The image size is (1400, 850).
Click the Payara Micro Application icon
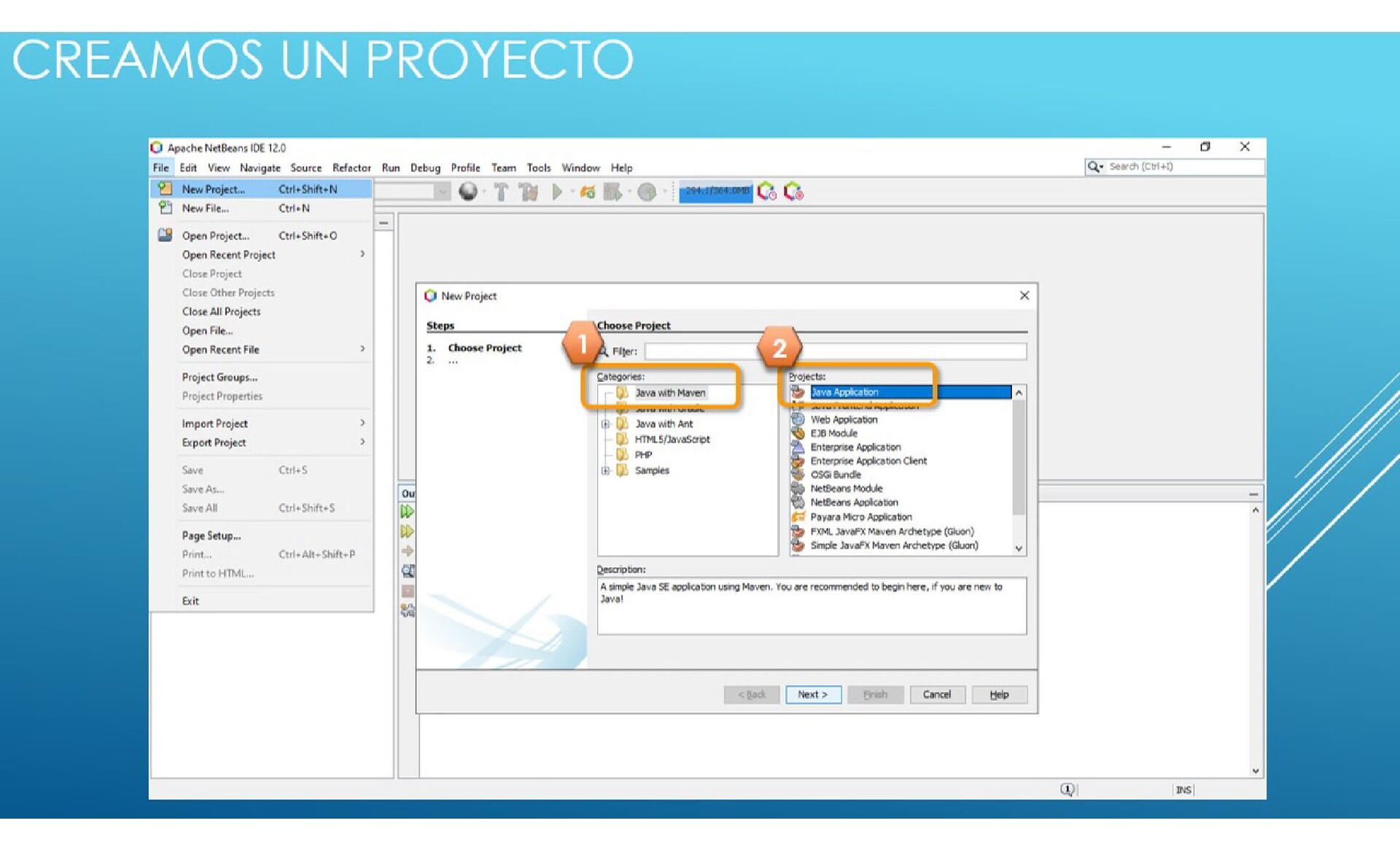tap(798, 517)
